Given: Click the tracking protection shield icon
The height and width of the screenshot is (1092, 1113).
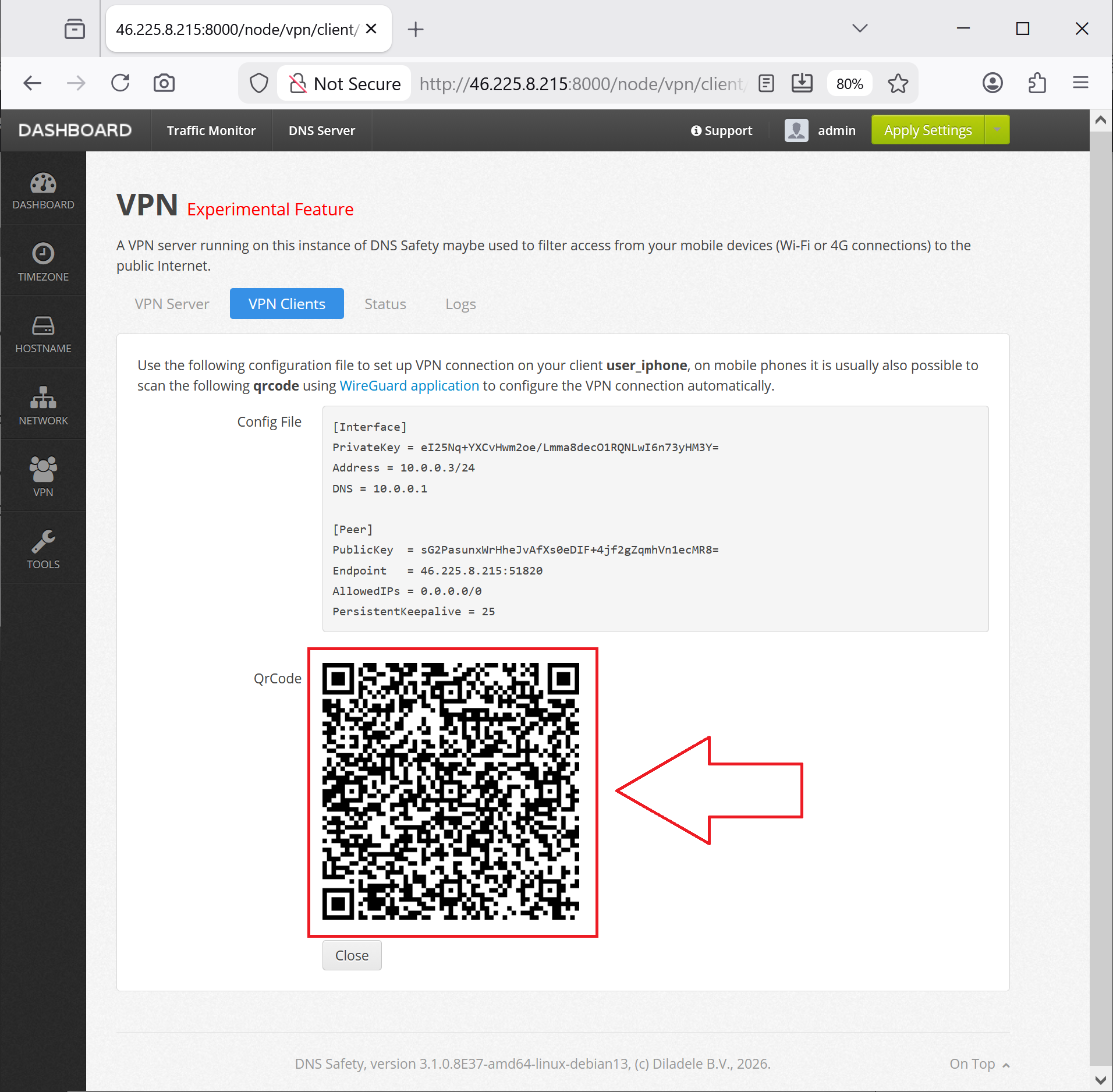Looking at the screenshot, I should point(258,83).
